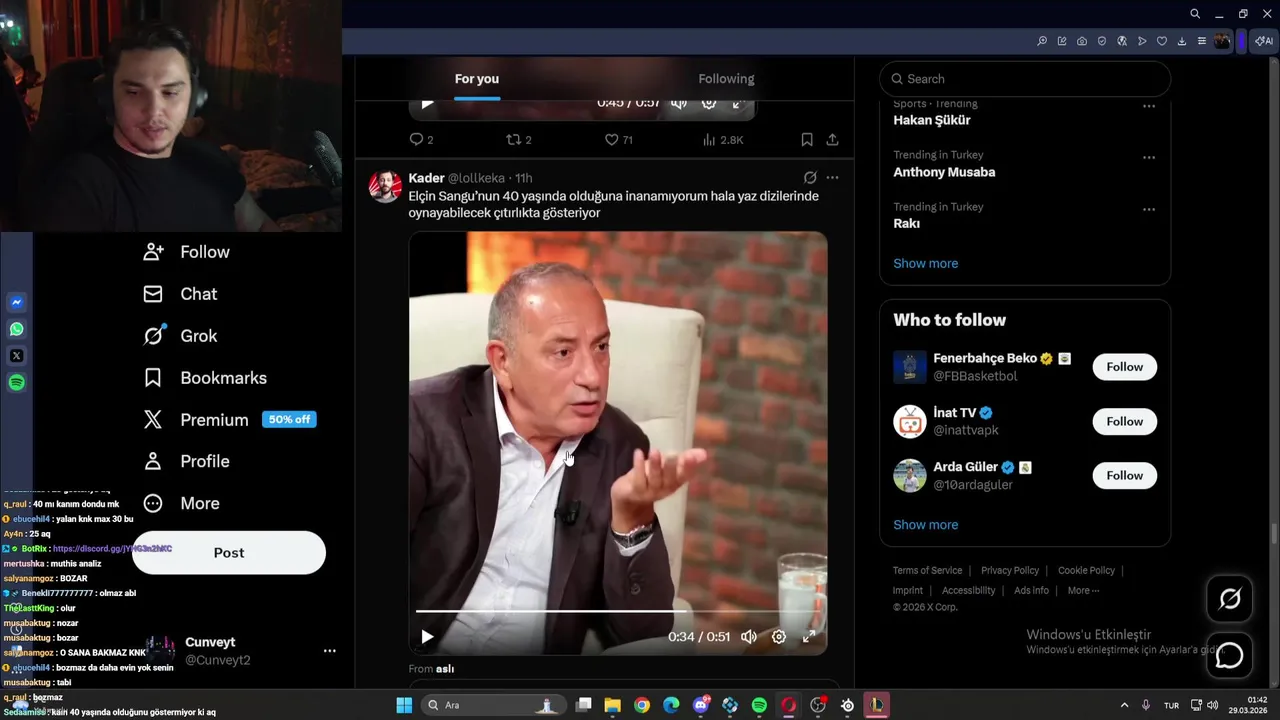The width and height of the screenshot is (1280, 720).
Task: Click the X search input field
Action: point(1025,79)
